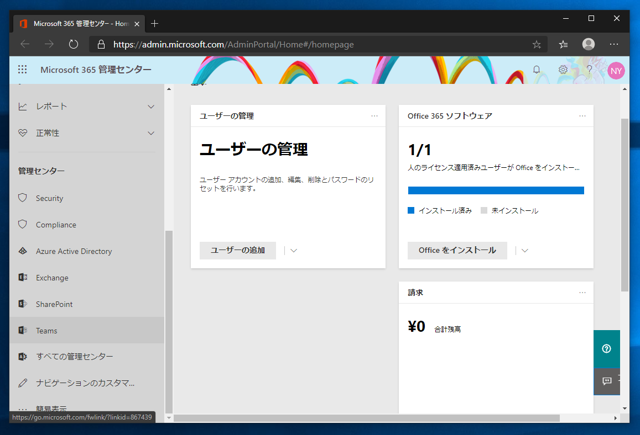The height and width of the screenshot is (435, 640).
Task: Open the help question mark in the header
Action: tap(589, 70)
